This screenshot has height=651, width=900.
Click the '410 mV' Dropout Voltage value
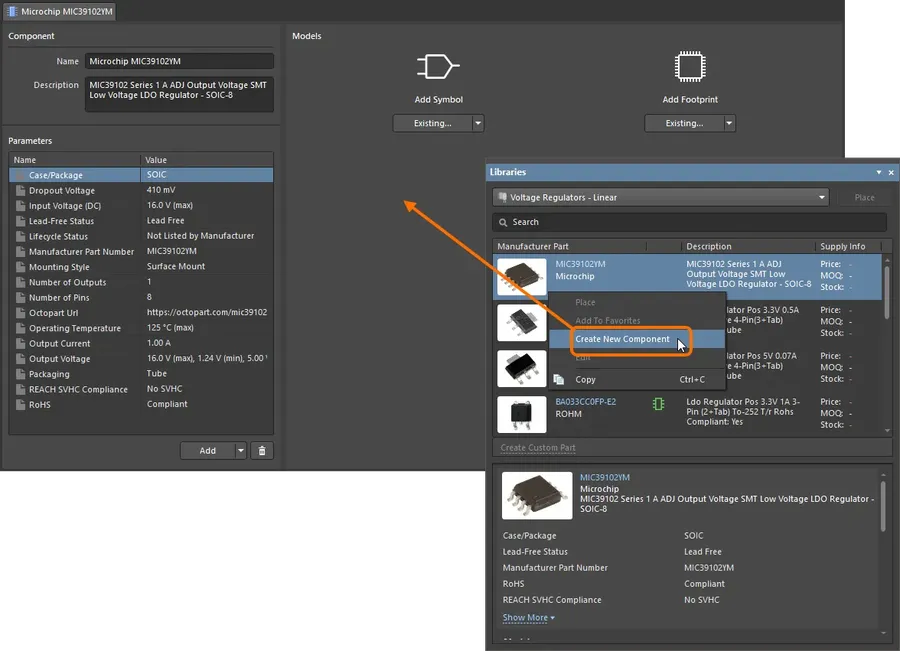click(x=161, y=190)
